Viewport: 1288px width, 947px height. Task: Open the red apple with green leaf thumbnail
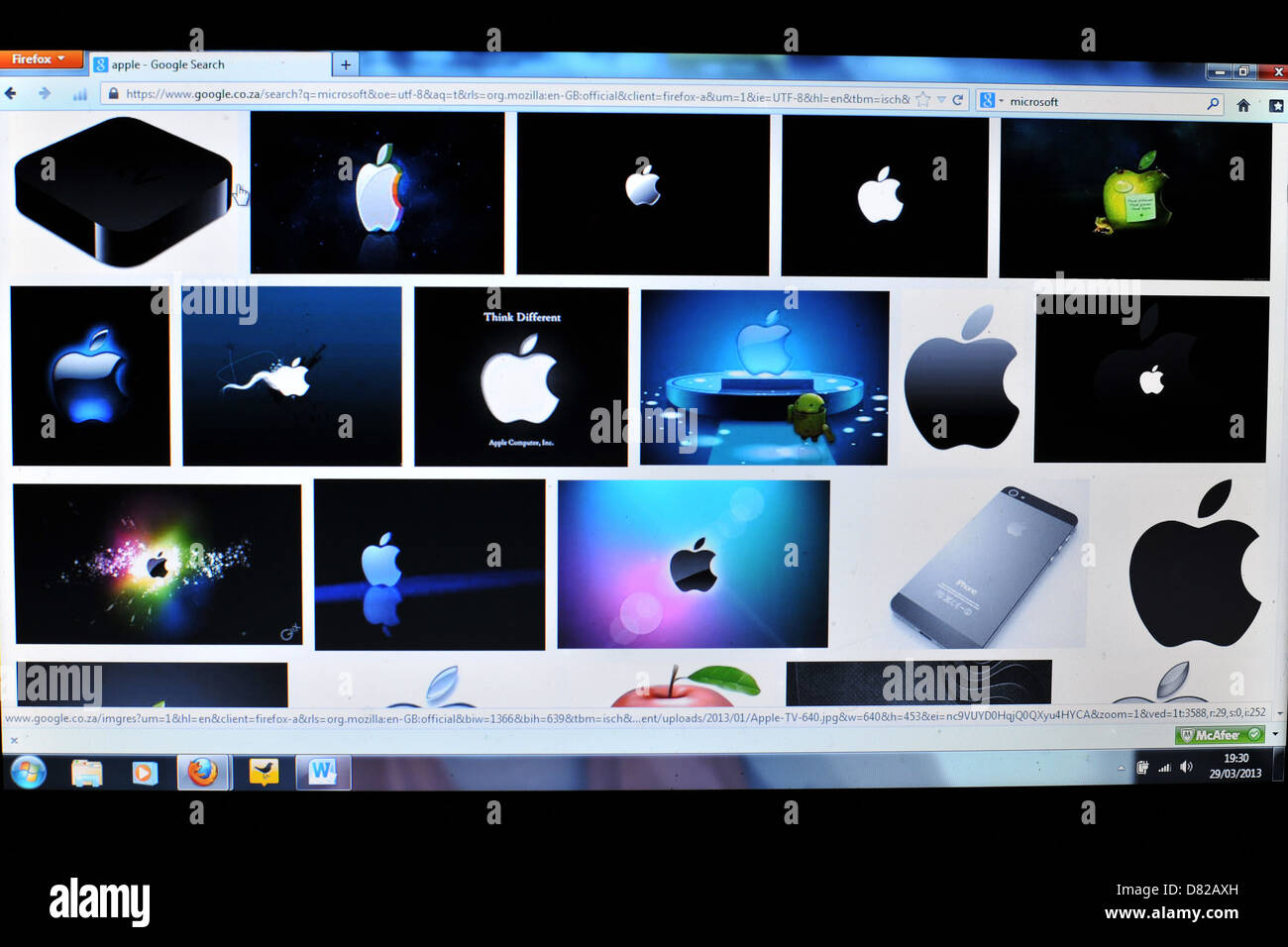pos(684,684)
